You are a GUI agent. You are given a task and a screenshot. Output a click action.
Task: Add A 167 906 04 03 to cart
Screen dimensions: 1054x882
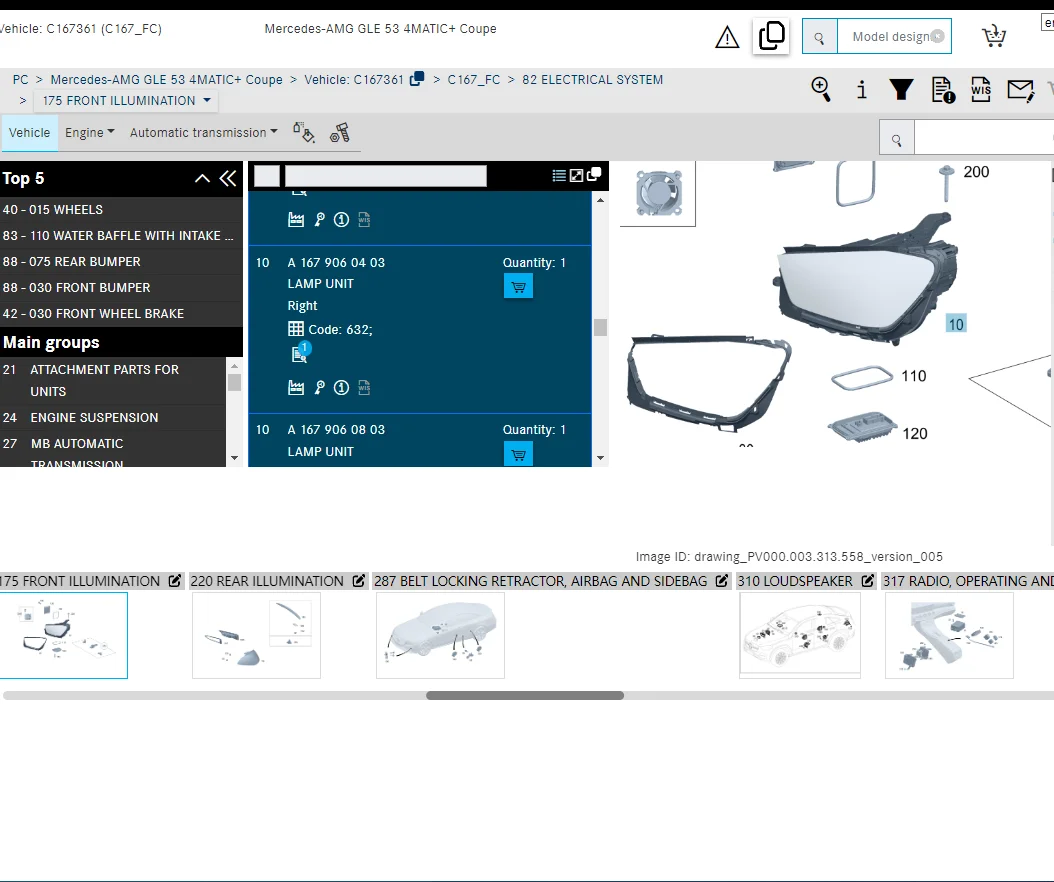pyautogui.click(x=518, y=286)
